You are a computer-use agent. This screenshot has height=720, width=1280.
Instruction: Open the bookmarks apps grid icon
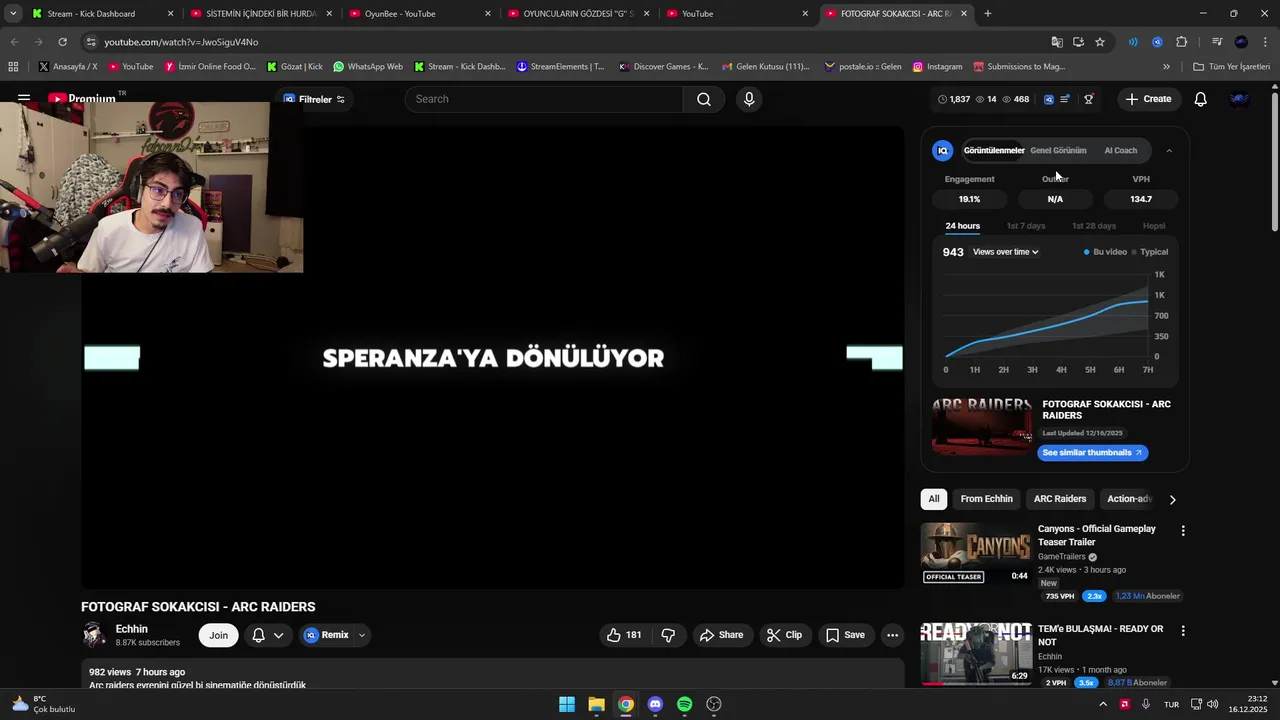[13, 67]
